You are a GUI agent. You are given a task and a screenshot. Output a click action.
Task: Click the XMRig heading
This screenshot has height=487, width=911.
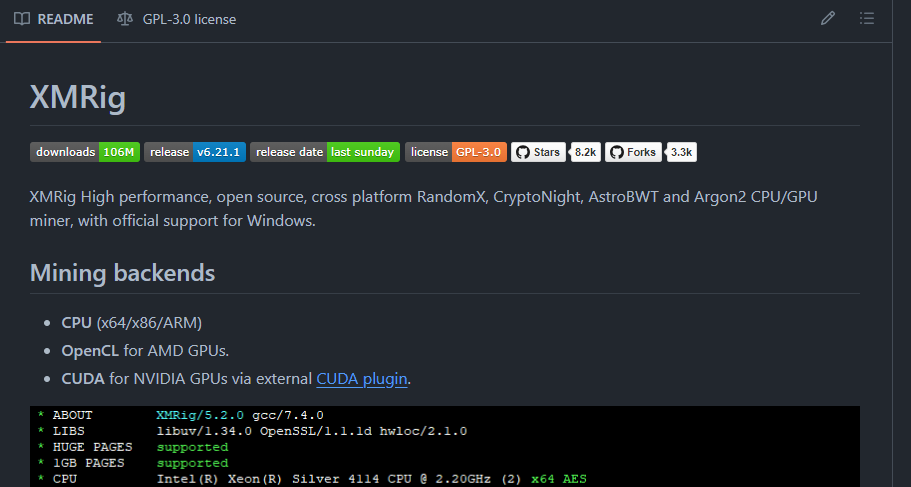(78, 96)
